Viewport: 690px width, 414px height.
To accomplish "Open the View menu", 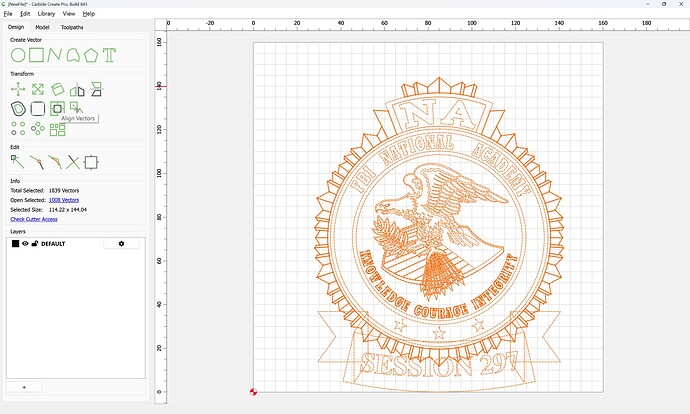I will click(x=69, y=14).
